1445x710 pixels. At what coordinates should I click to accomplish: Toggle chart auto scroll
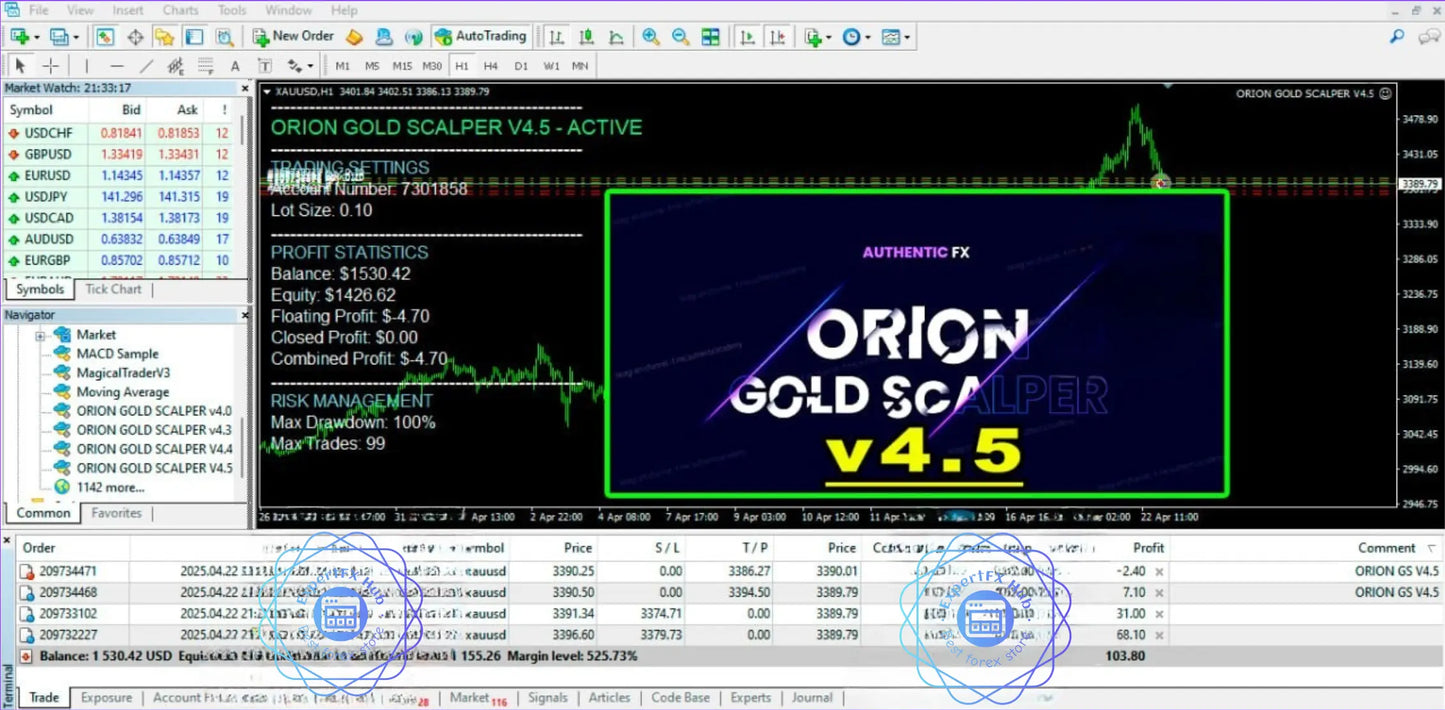pyautogui.click(x=747, y=37)
